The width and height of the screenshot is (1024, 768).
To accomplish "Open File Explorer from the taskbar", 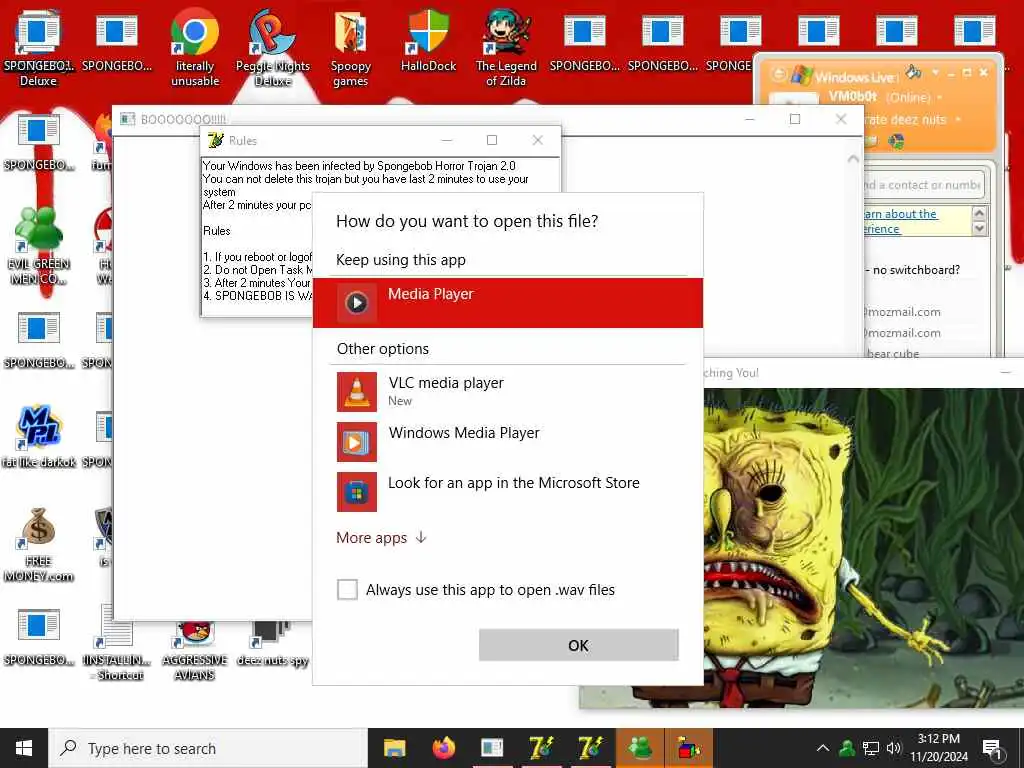I will [394, 748].
